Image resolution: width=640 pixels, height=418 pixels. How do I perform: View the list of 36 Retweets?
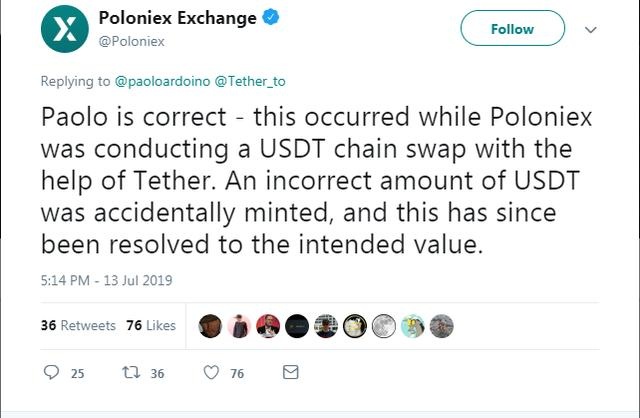point(65,325)
